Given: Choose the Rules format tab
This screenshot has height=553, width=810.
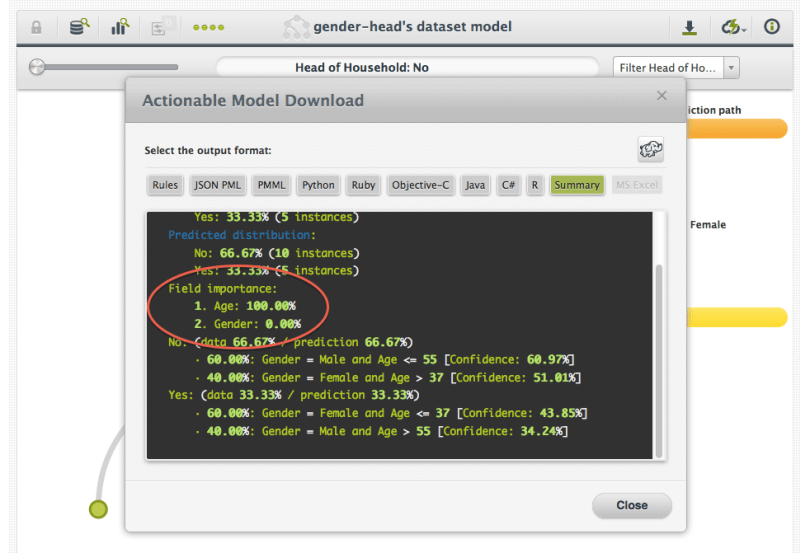Looking at the screenshot, I should (x=164, y=185).
